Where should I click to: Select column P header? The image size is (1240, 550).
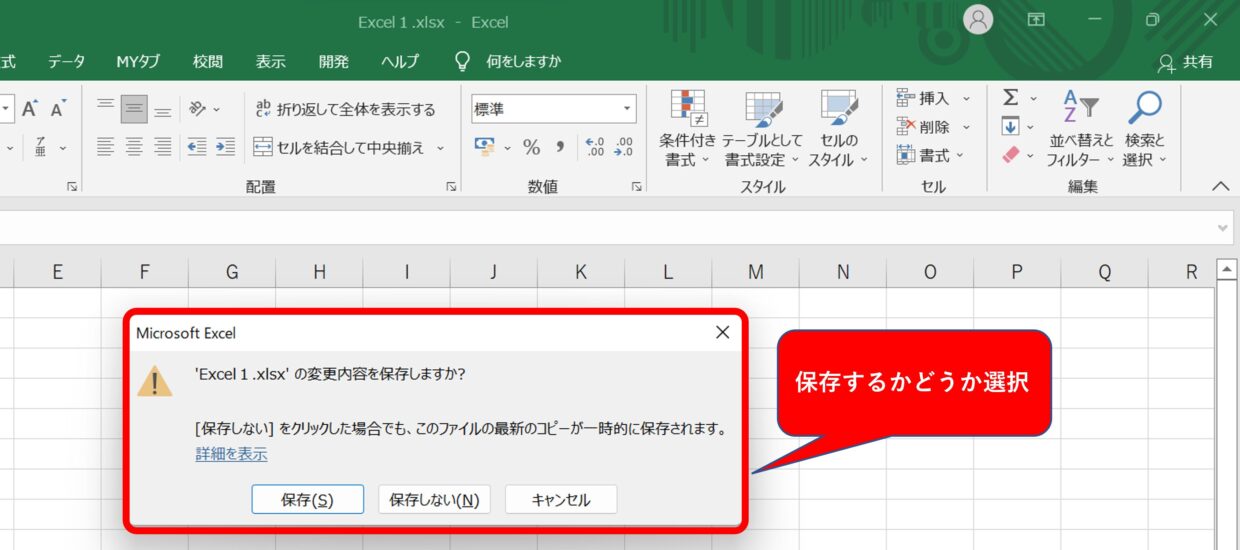pos(1017,271)
